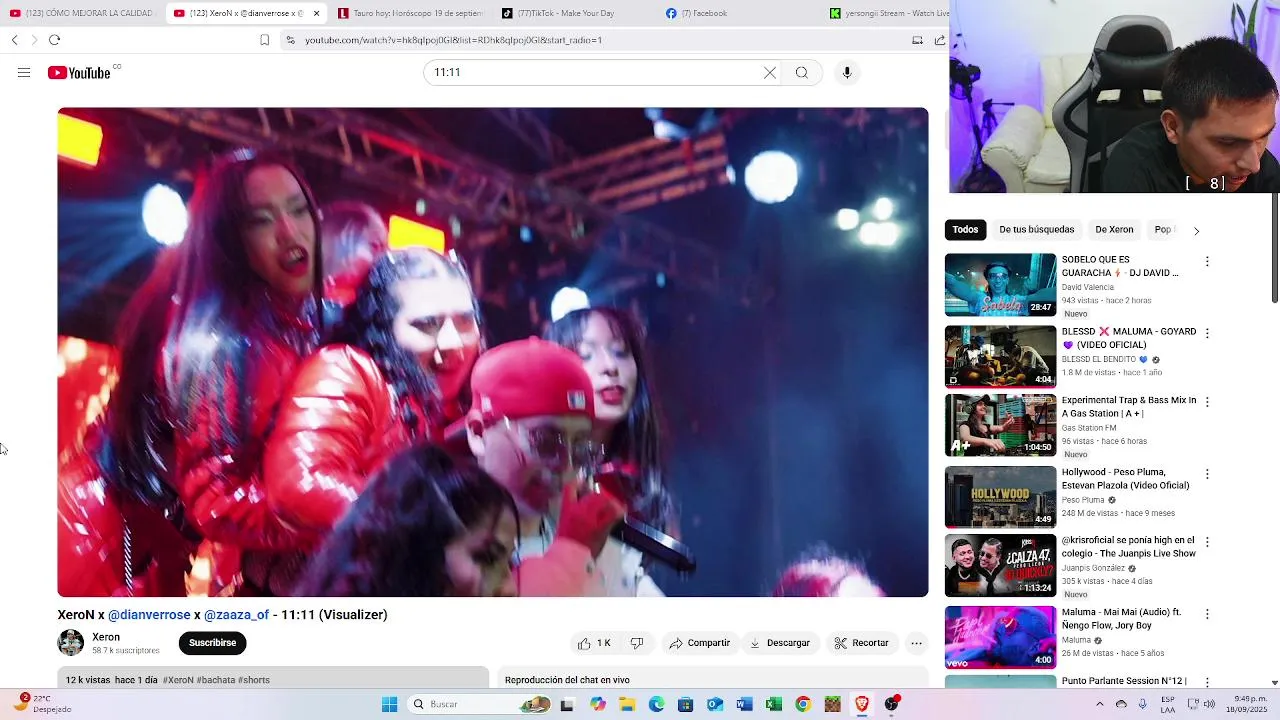Play Hollywood Peso Pluma thumbnail
The image size is (1280, 720).
[x=1000, y=497]
